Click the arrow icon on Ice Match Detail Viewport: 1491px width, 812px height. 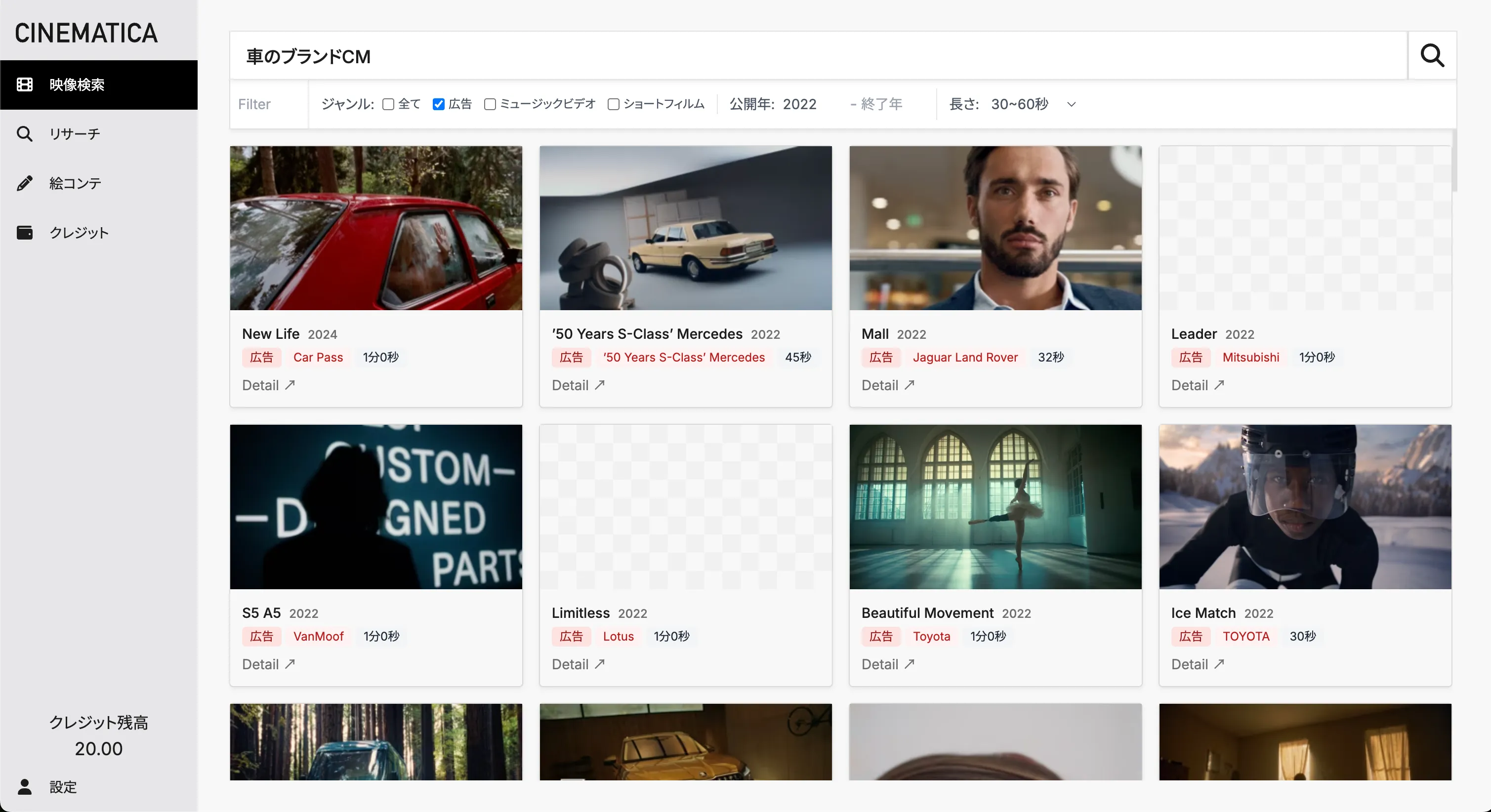click(1219, 664)
